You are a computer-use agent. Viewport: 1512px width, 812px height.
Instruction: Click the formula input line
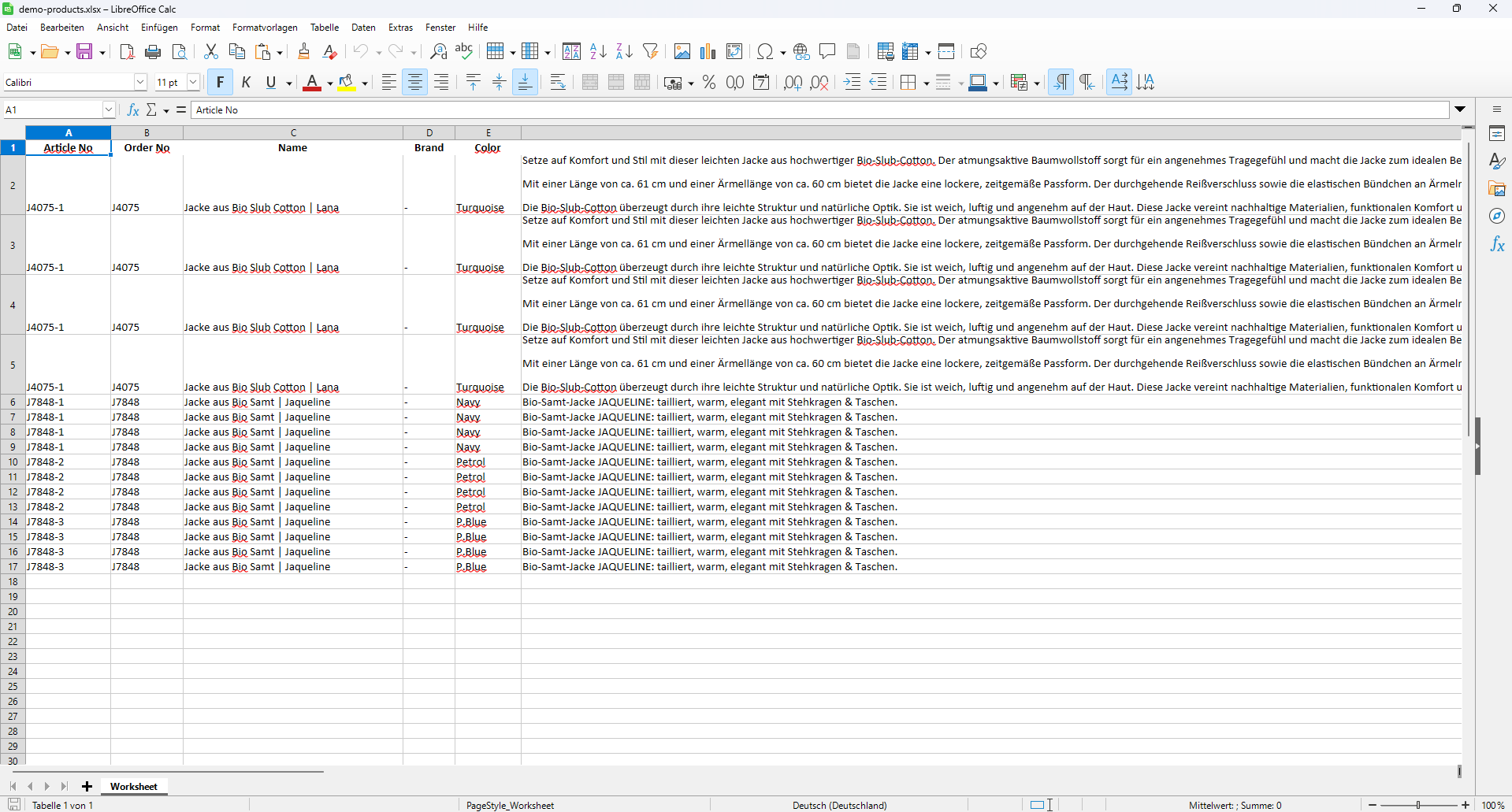[819, 109]
